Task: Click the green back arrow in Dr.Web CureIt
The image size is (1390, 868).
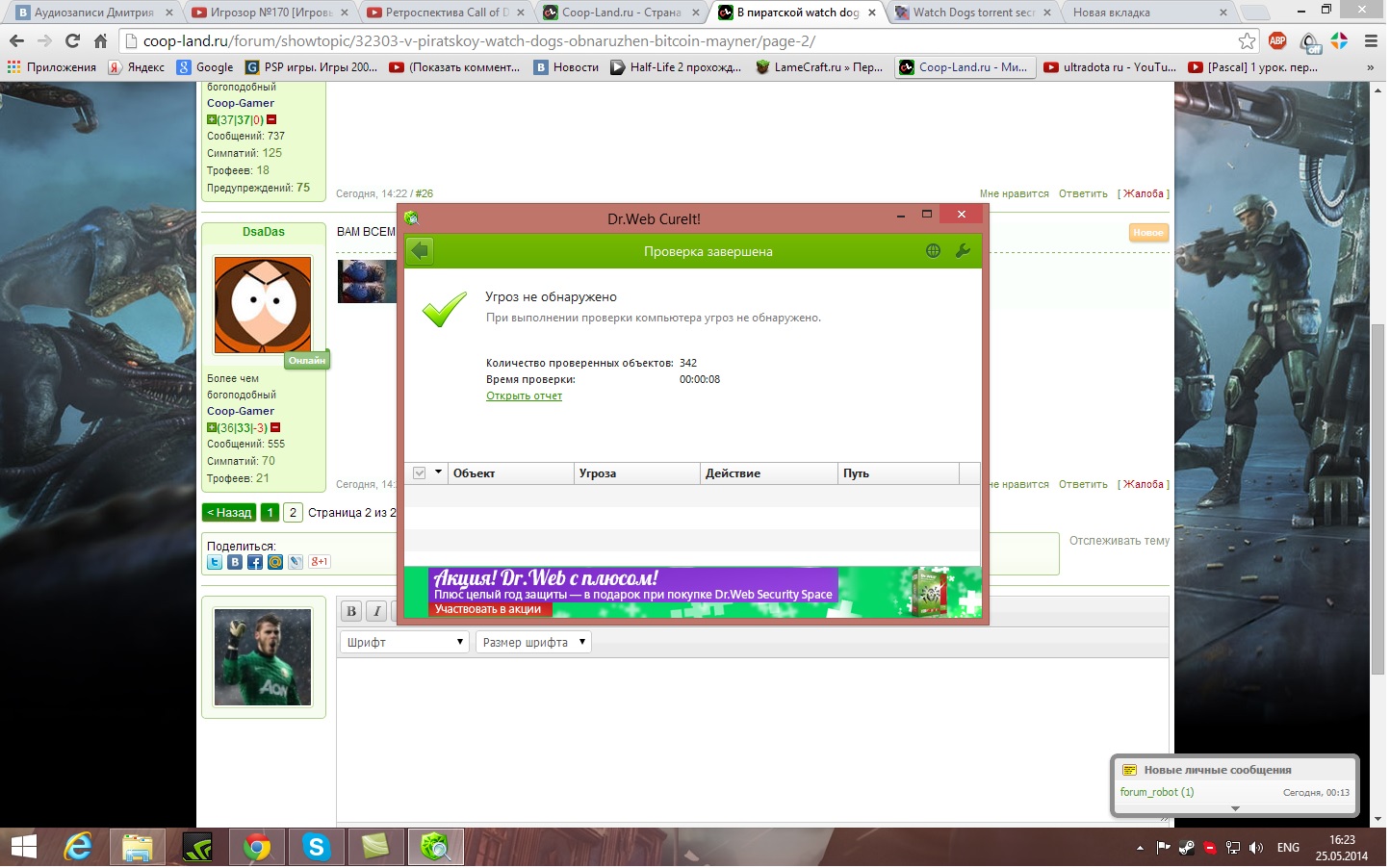Action: (x=420, y=251)
